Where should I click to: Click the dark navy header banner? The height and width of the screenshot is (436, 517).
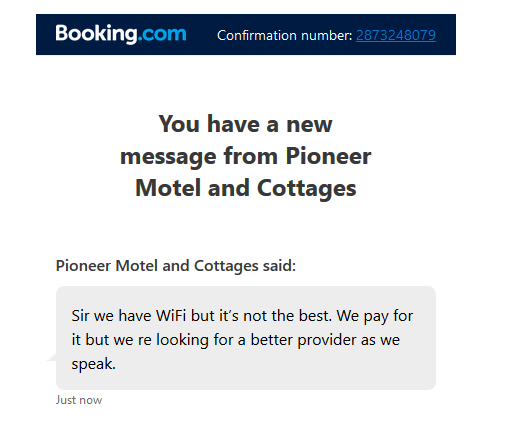click(246, 35)
